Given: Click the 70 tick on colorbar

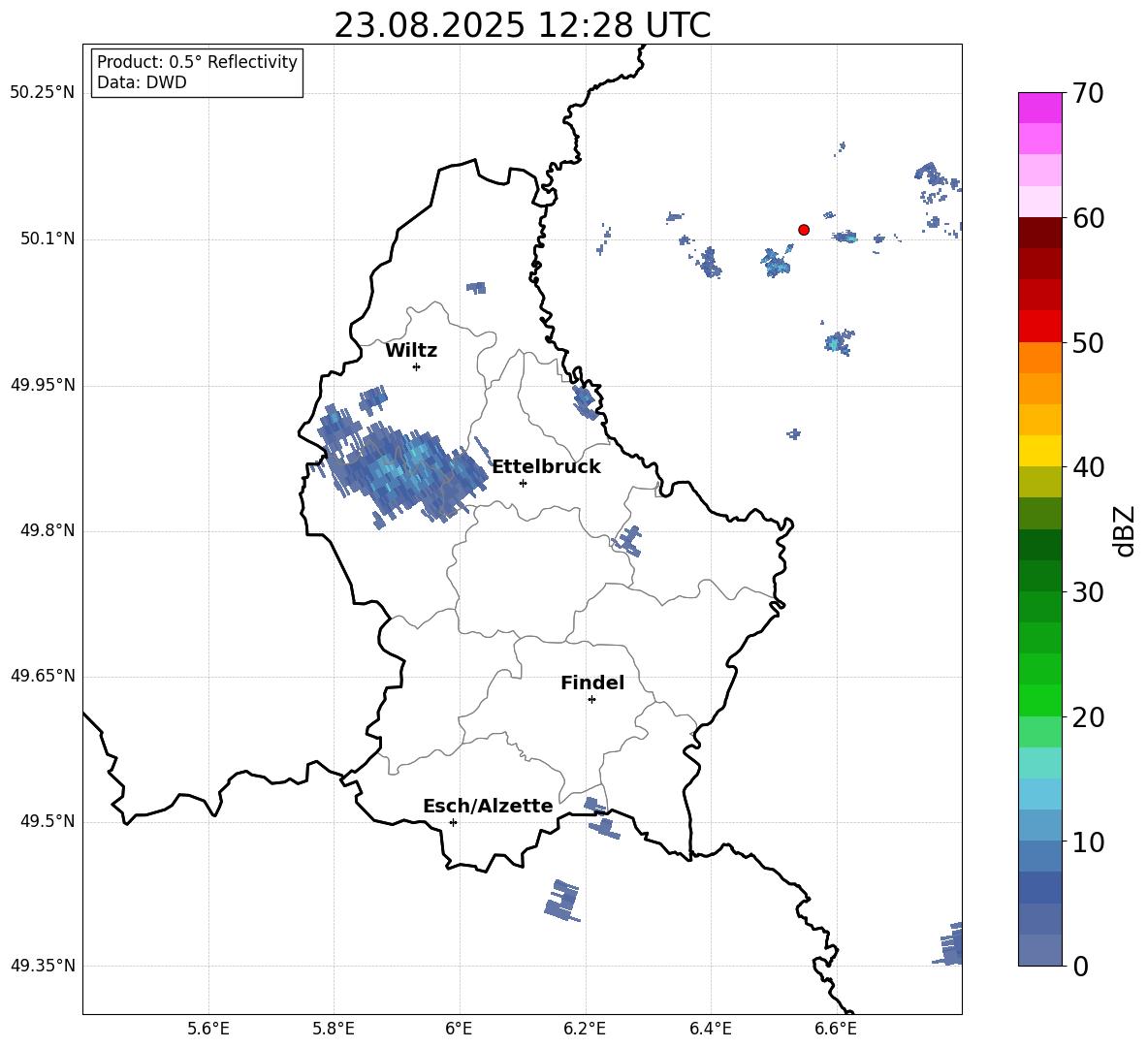Looking at the screenshot, I should pyautogui.click(x=1088, y=94).
